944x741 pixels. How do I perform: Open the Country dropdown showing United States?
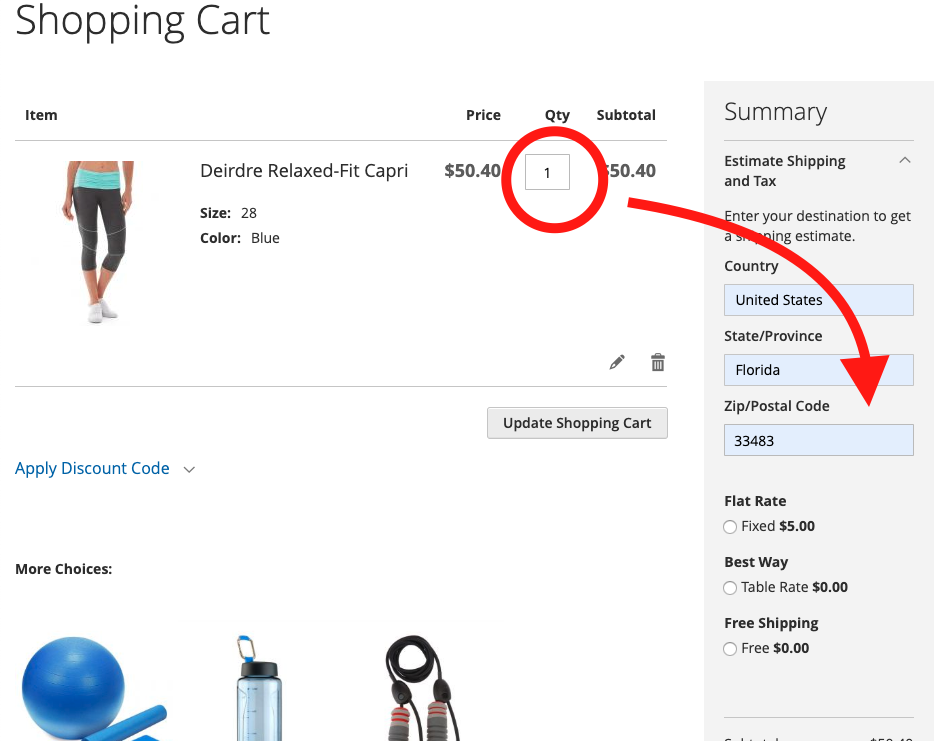tap(818, 300)
